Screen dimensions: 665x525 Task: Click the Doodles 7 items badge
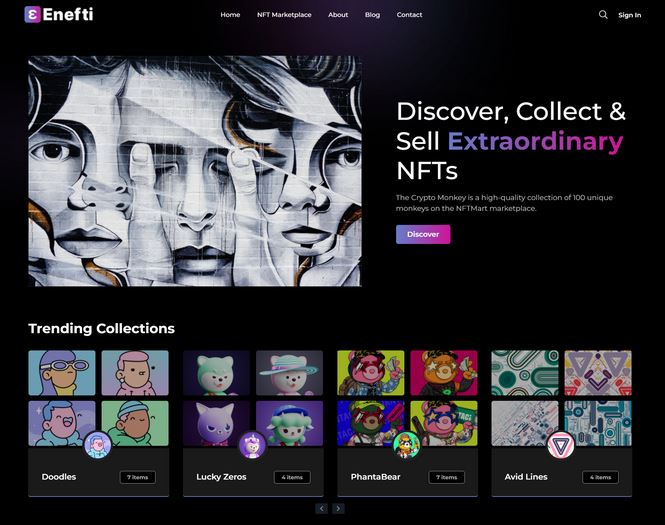(x=138, y=477)
